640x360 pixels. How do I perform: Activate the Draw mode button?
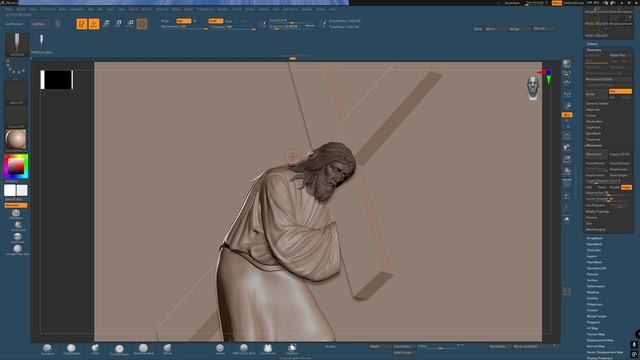[x=94, y=24]
